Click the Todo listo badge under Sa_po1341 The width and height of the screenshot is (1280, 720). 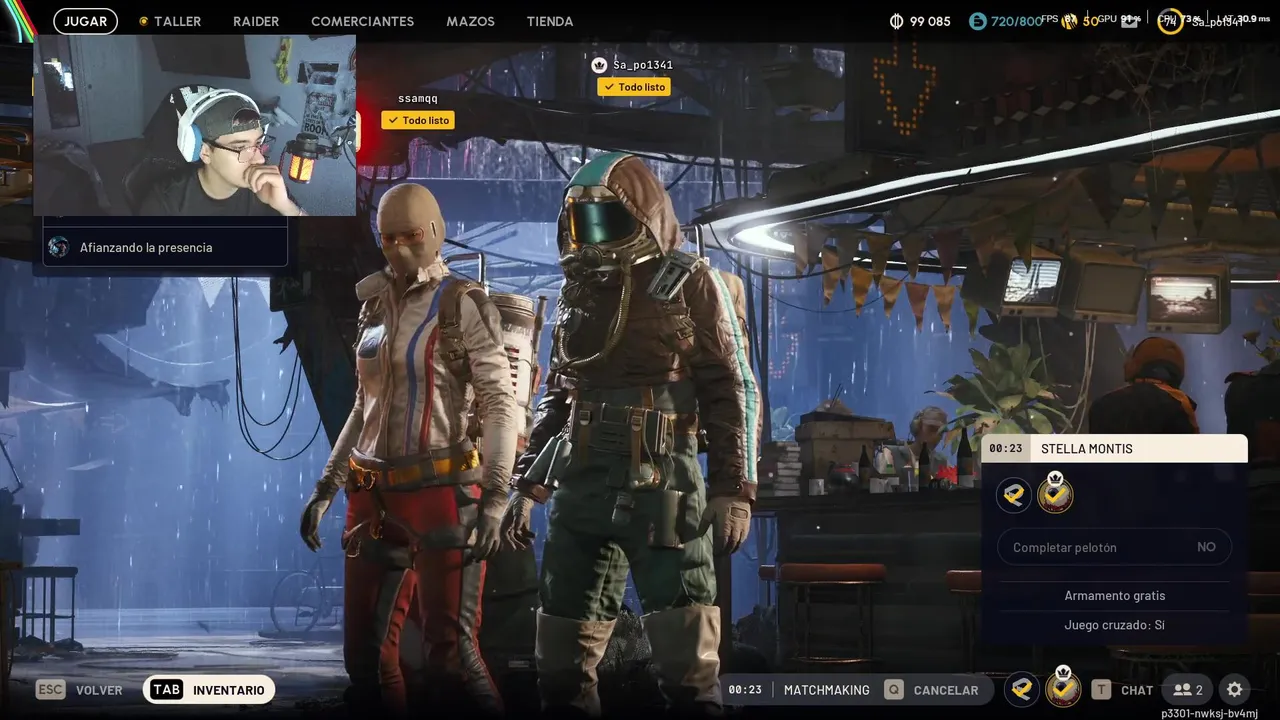[634, 87]
